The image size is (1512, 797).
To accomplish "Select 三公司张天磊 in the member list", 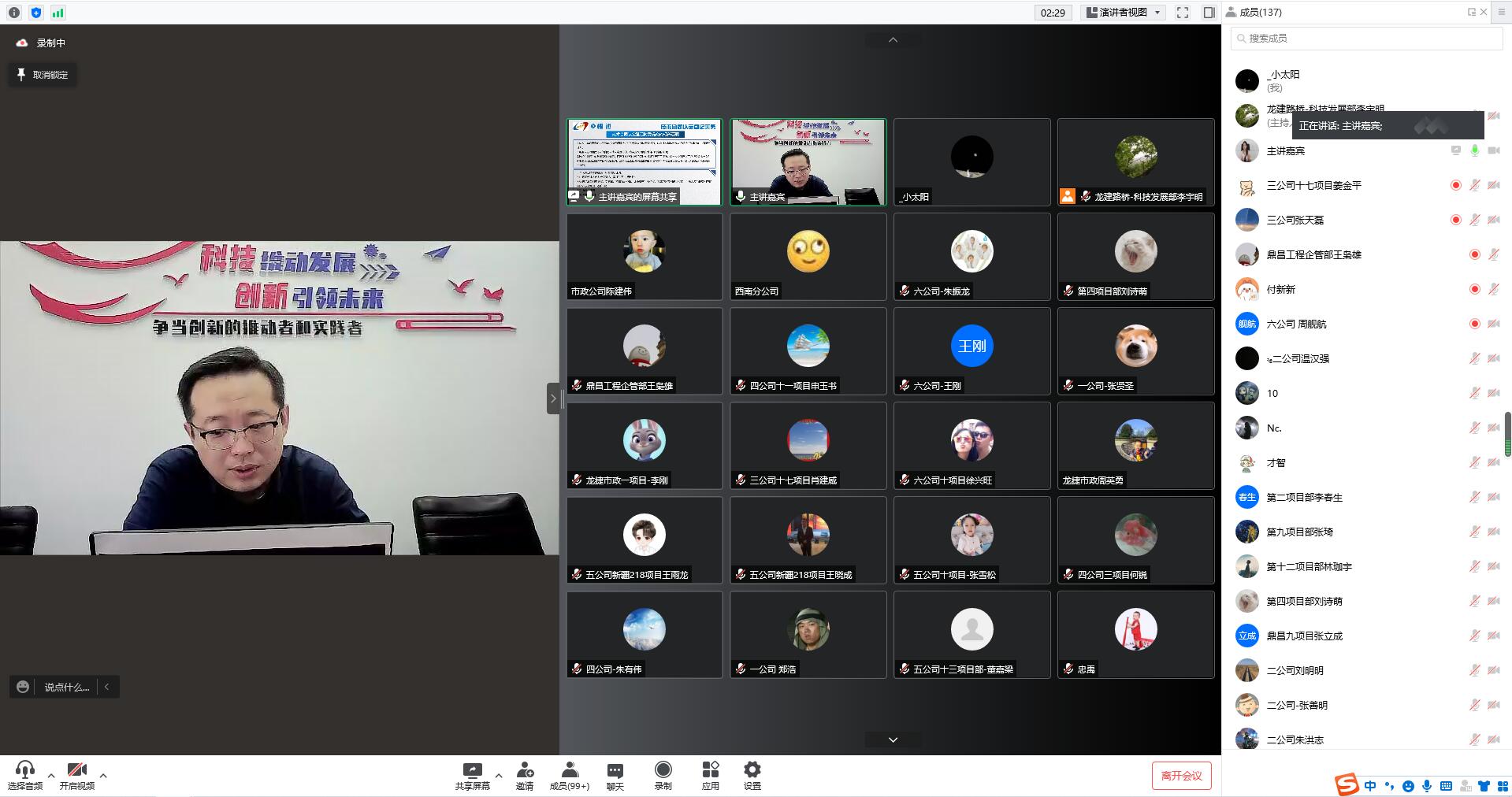I will tap(1295, 220).
